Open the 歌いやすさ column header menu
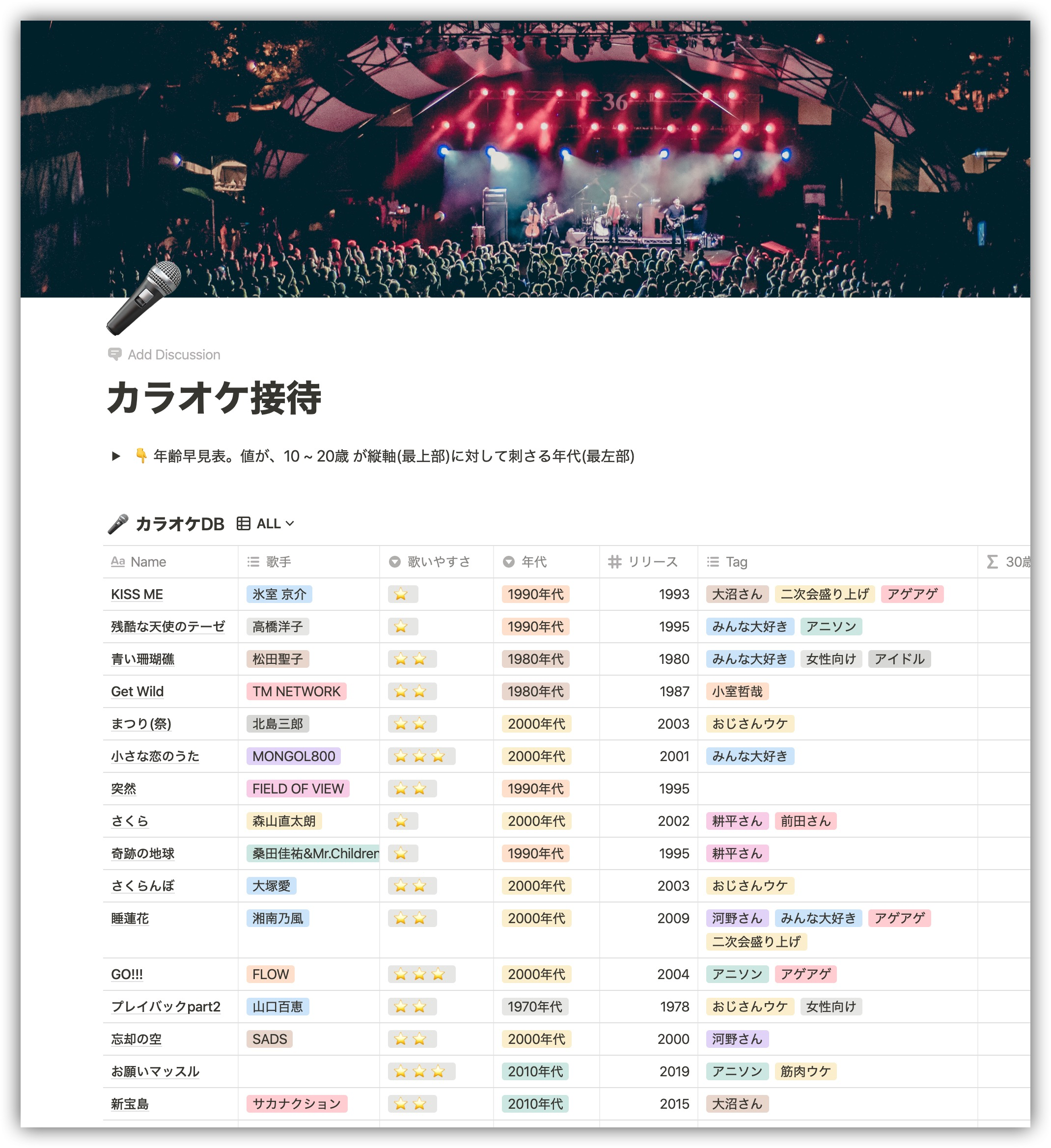Viewport: 1051px width, 1148px height. (436, 561)
